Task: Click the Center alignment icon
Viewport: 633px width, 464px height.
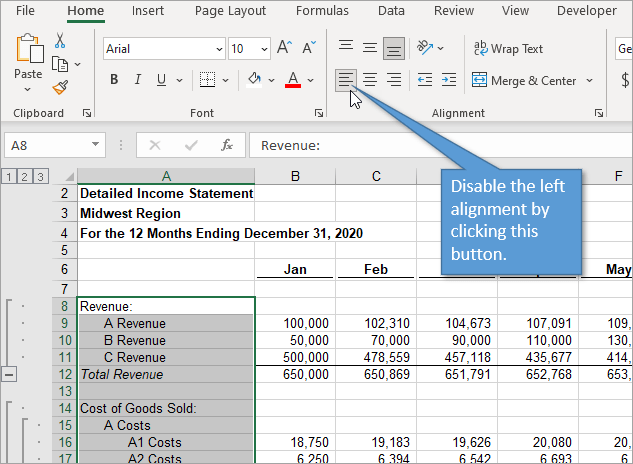Action: pos(370,80)
